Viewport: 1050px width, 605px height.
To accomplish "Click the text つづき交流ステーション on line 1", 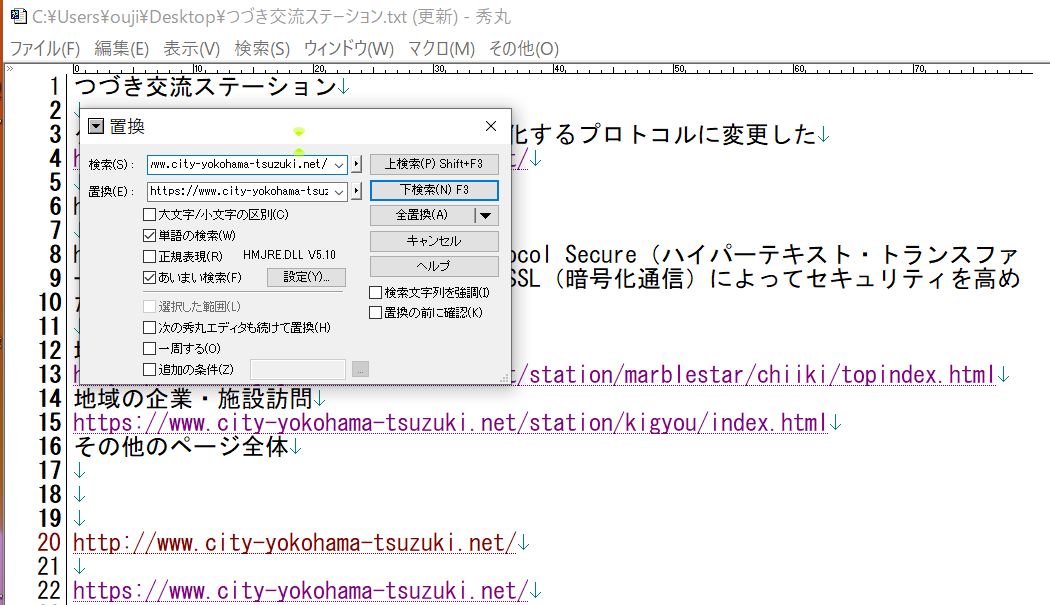I will (x=205, y=86).
